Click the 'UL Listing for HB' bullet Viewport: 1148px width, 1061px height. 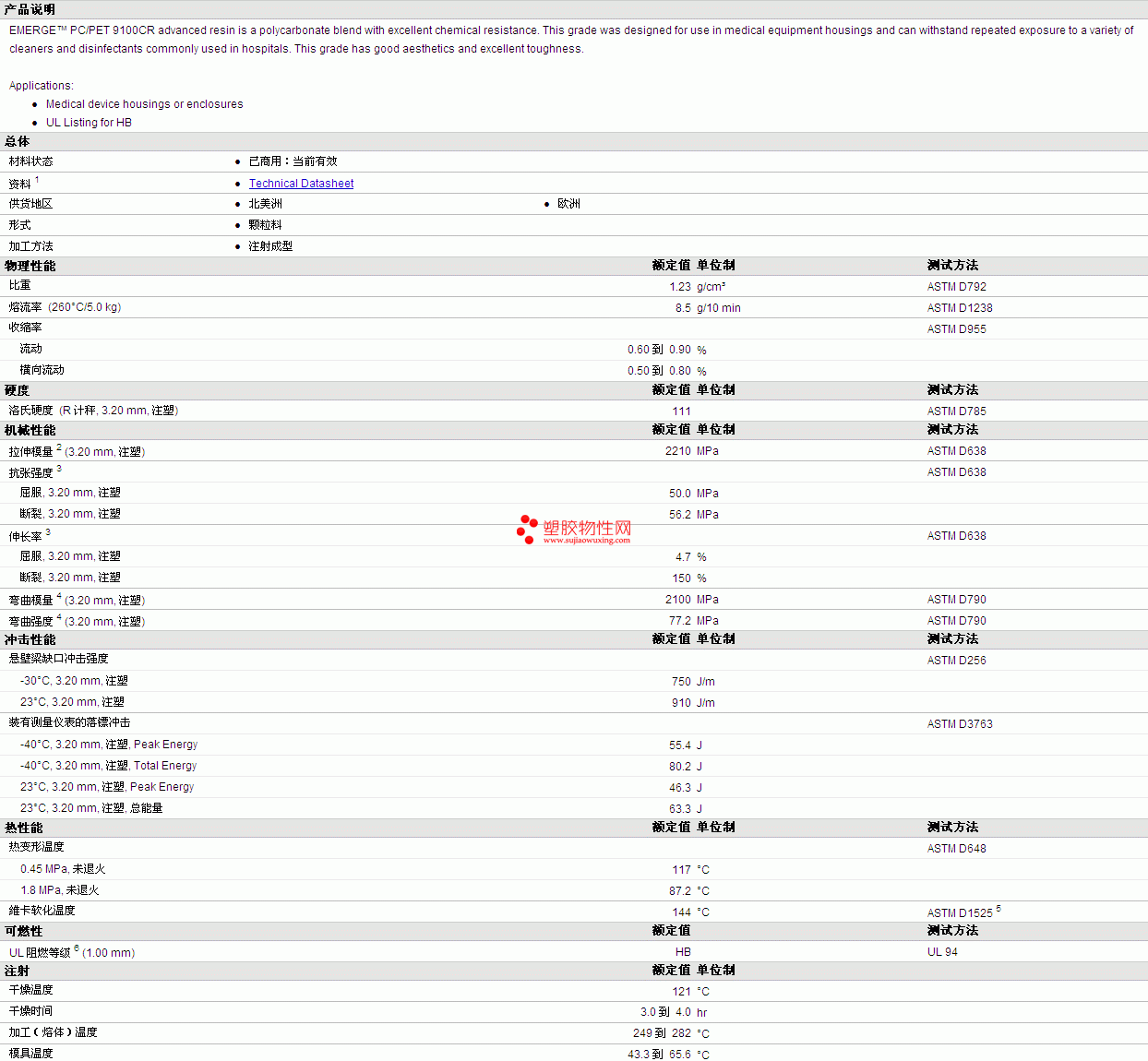89,123
